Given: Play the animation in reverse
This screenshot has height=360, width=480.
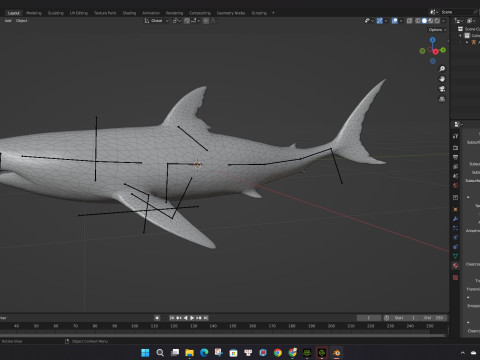Looking at the screenshot, I should tap(186, 318).
